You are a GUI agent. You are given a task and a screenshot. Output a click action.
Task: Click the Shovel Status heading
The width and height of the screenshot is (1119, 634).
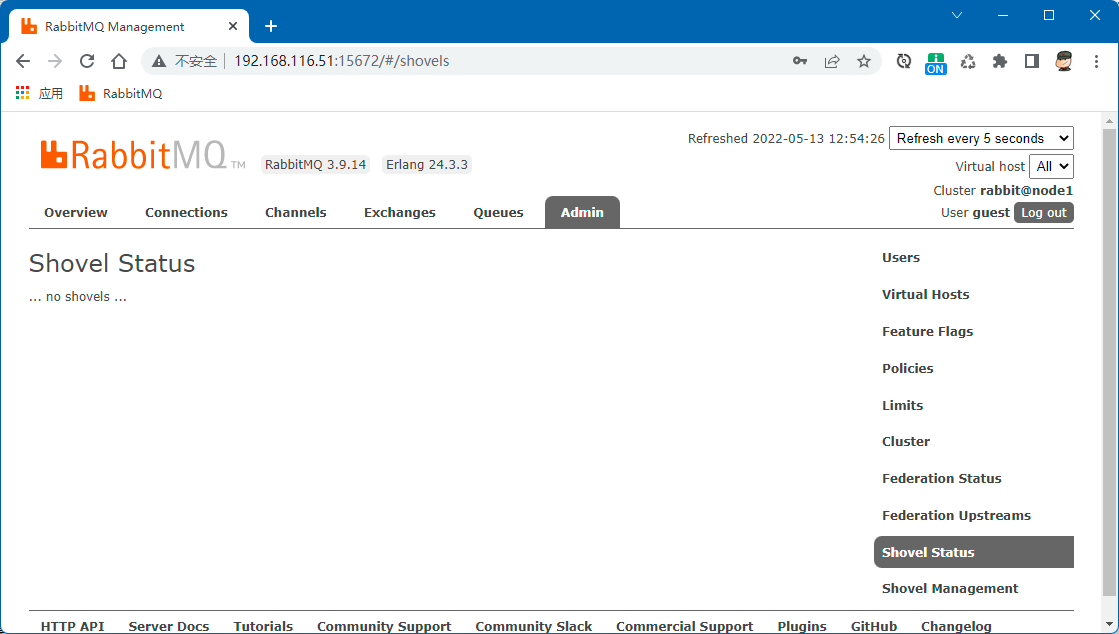point(112,263)
